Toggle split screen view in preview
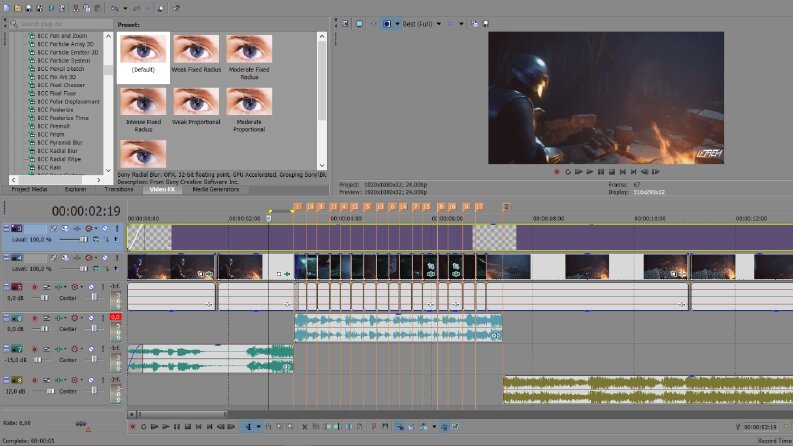 click(387, 24)
